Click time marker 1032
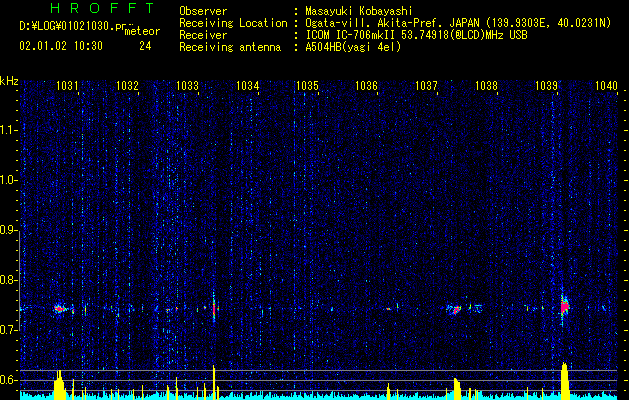 pyautogui.click(x=127, y=86)
